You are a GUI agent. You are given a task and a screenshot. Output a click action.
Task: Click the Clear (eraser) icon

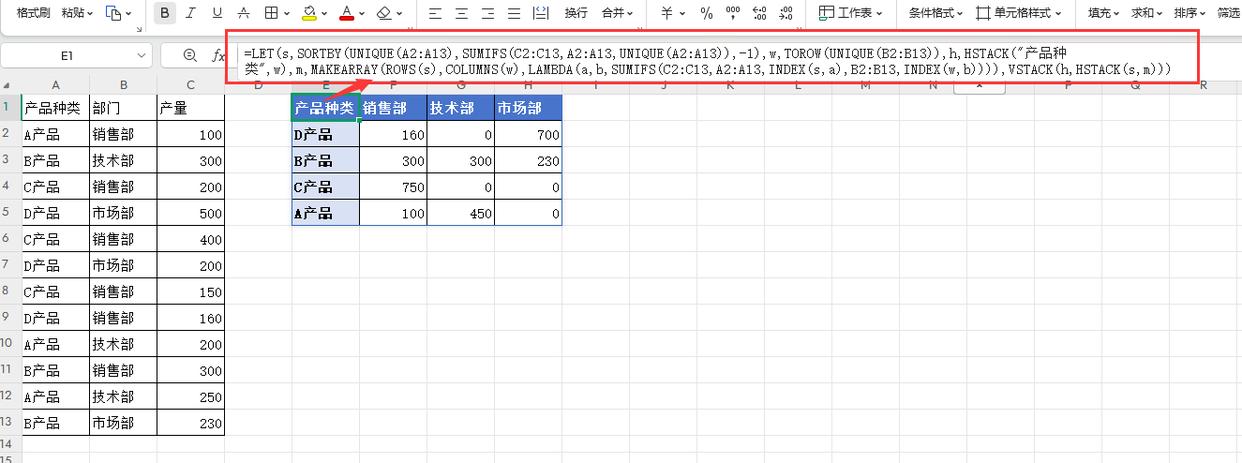384,13
